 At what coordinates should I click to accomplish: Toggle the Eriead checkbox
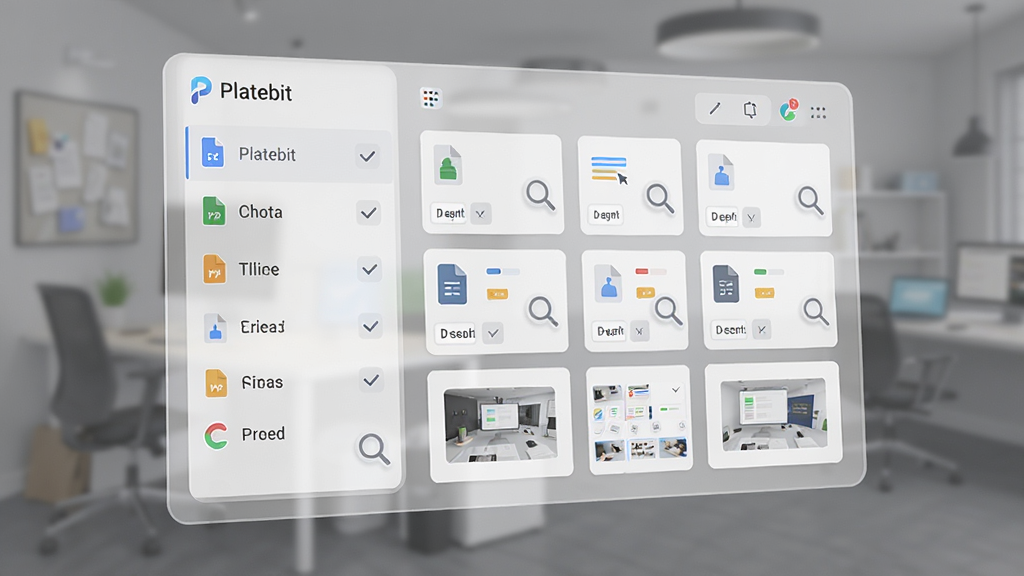click(x=370, y=326)
